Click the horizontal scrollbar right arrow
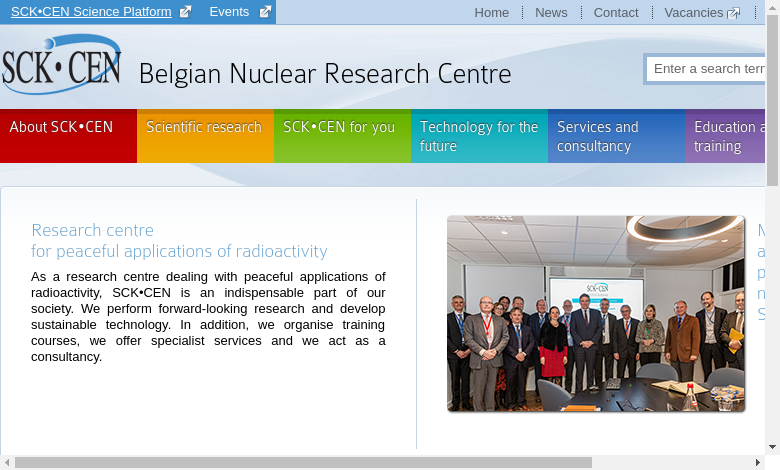Screen dimensions: 780x470 (758, 463)
